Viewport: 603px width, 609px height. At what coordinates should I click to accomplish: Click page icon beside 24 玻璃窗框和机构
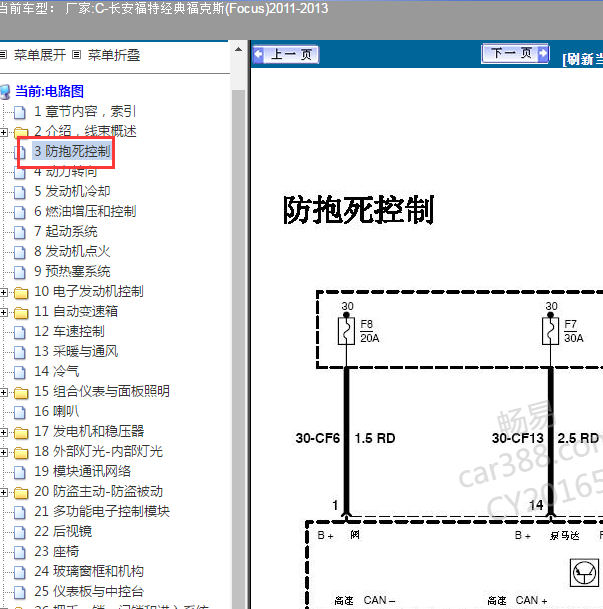point(20,572)
